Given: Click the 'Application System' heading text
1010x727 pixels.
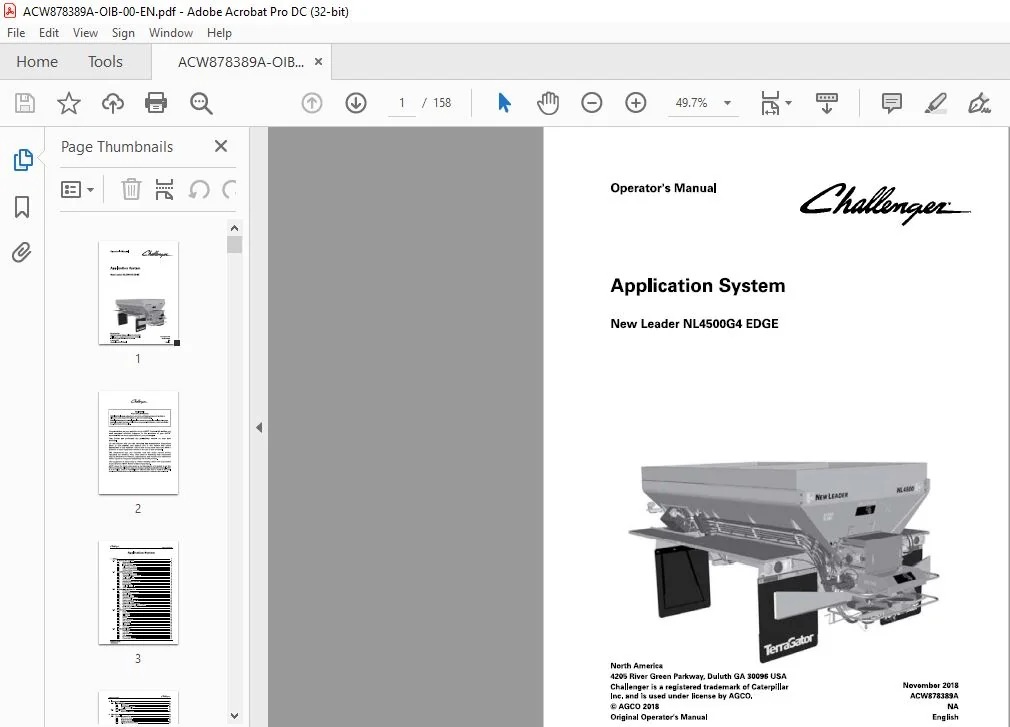Looking at the screenshot, I should pos(698,285).
